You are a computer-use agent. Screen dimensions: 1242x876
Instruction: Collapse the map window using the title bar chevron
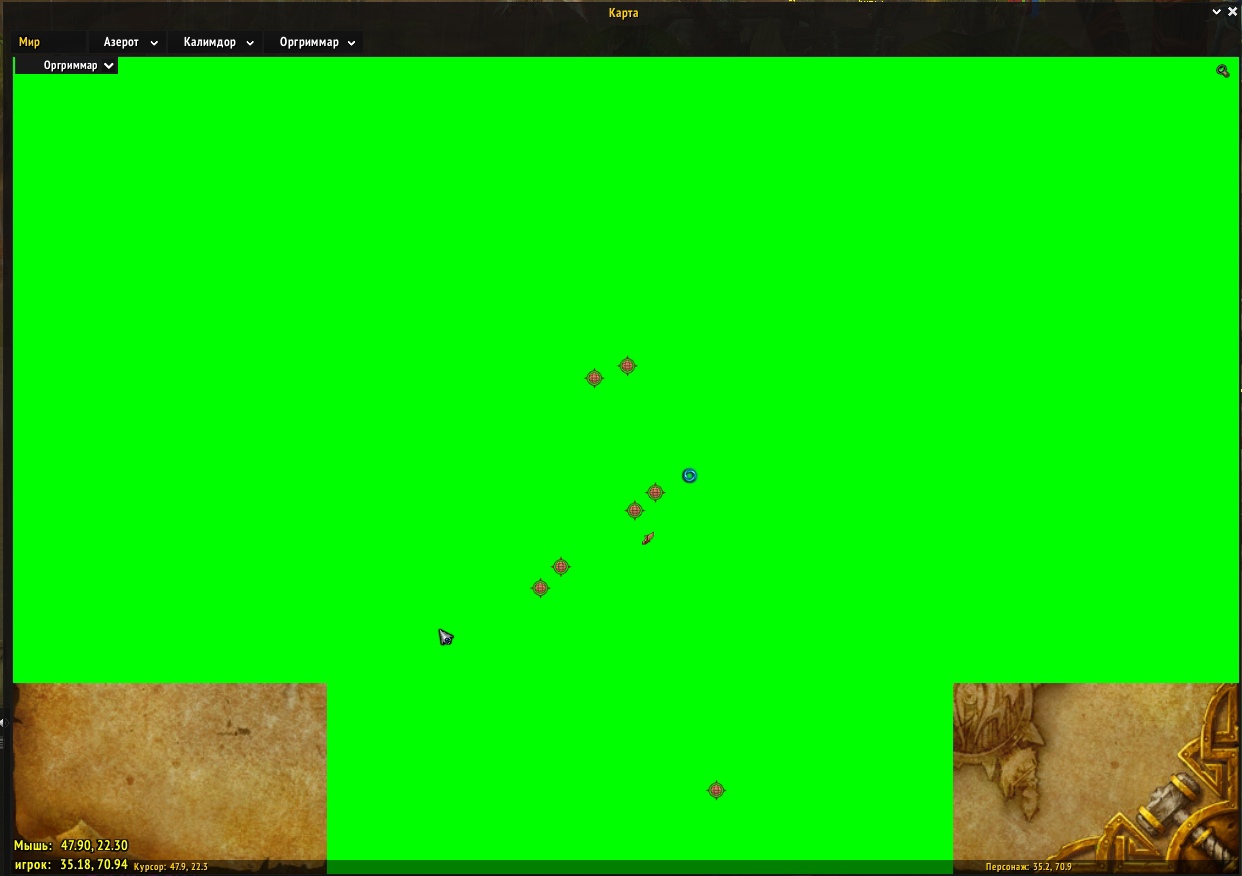pyautogui.click(x=1216, y=12)
